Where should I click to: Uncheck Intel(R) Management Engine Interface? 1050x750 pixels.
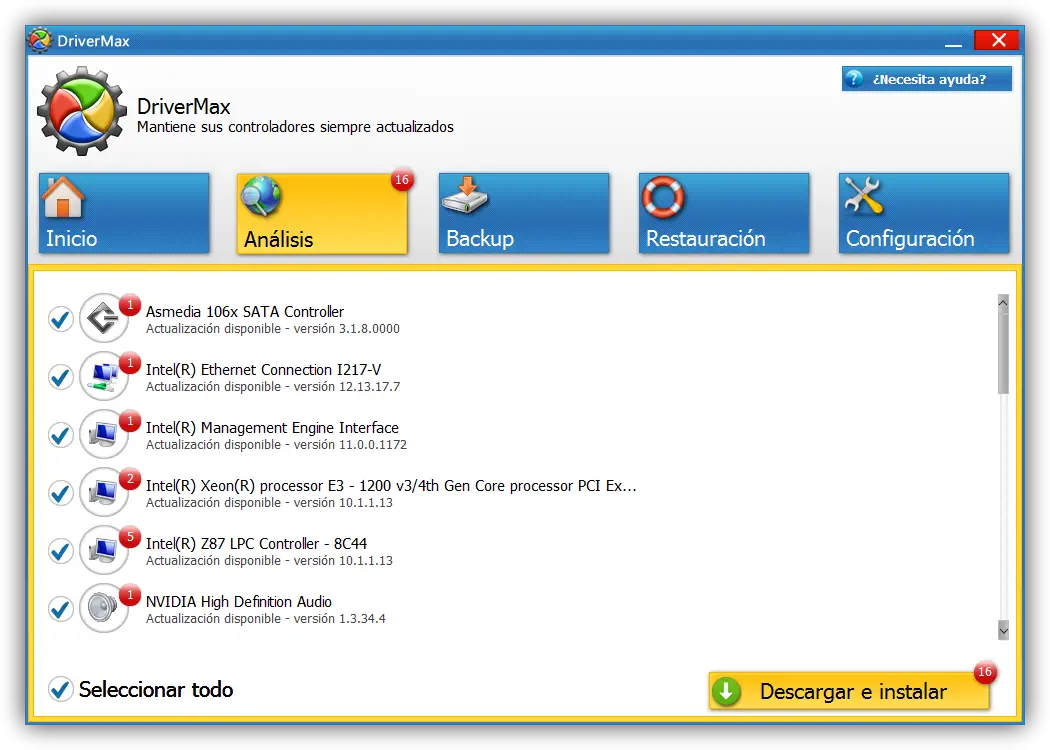click(x=61, y=435)
